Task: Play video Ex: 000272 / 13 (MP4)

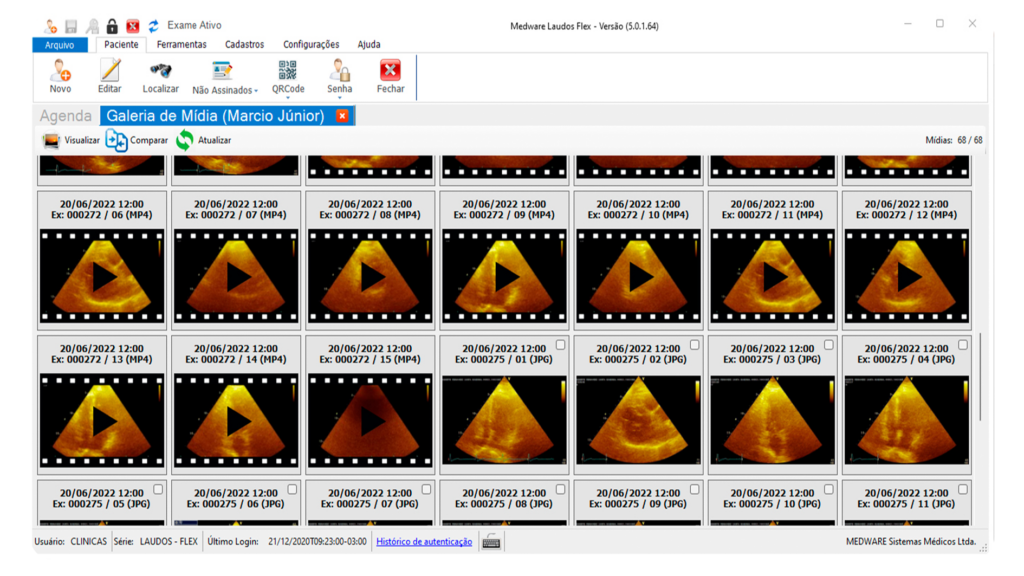Action: point(102,421)
